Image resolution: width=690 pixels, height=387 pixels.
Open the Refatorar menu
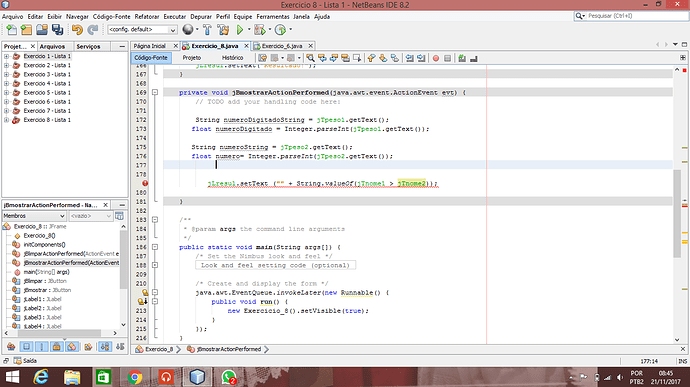147,17
